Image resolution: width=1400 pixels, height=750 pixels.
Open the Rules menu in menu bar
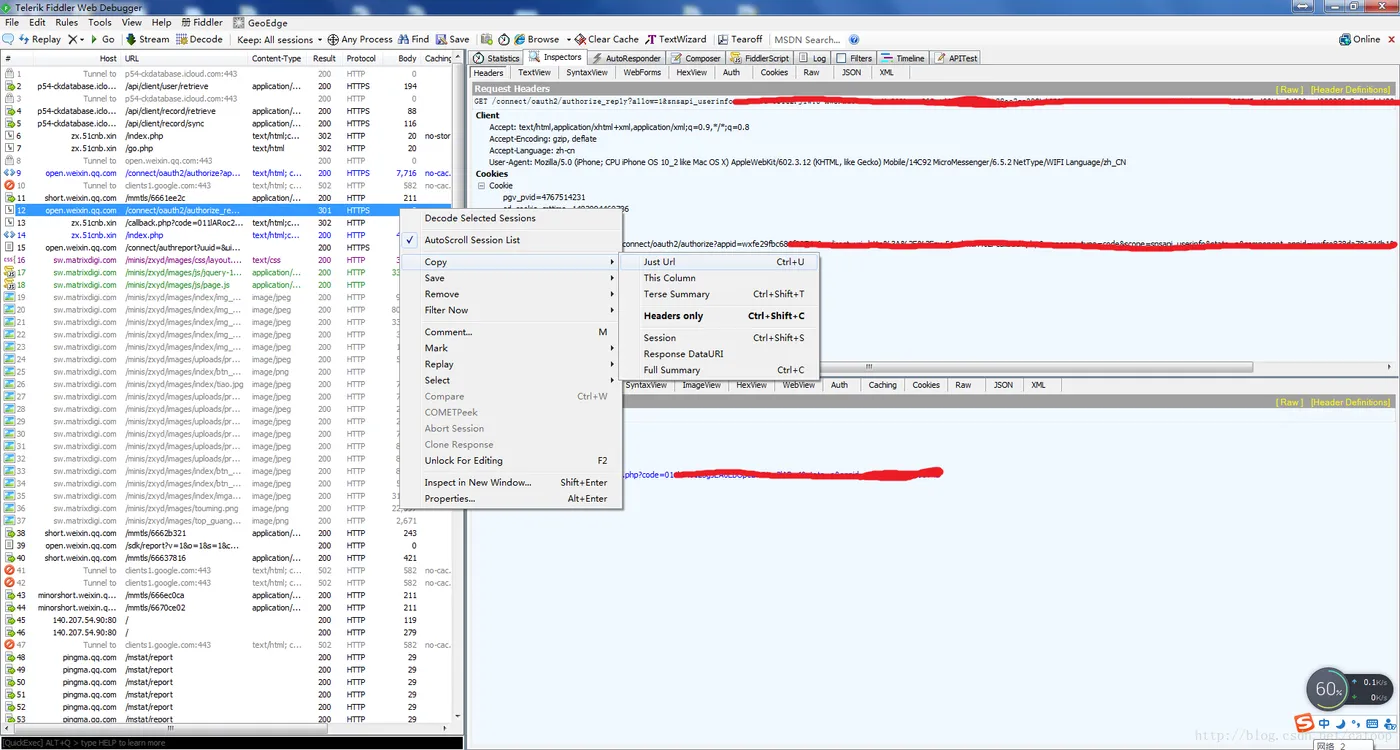(67, 22)
